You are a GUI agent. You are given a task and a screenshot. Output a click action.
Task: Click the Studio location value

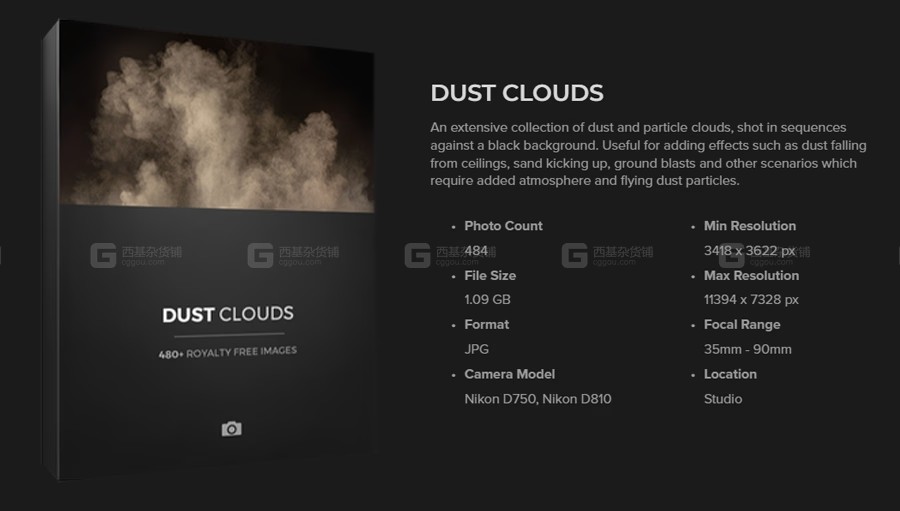click(722, 399)
